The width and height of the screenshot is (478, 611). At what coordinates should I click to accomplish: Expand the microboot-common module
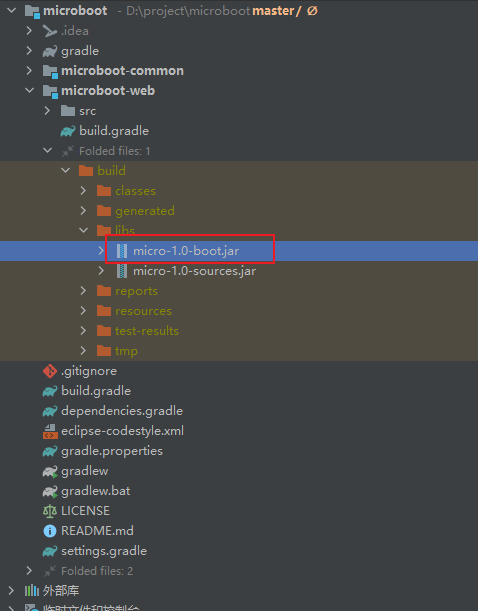point(29,71)
